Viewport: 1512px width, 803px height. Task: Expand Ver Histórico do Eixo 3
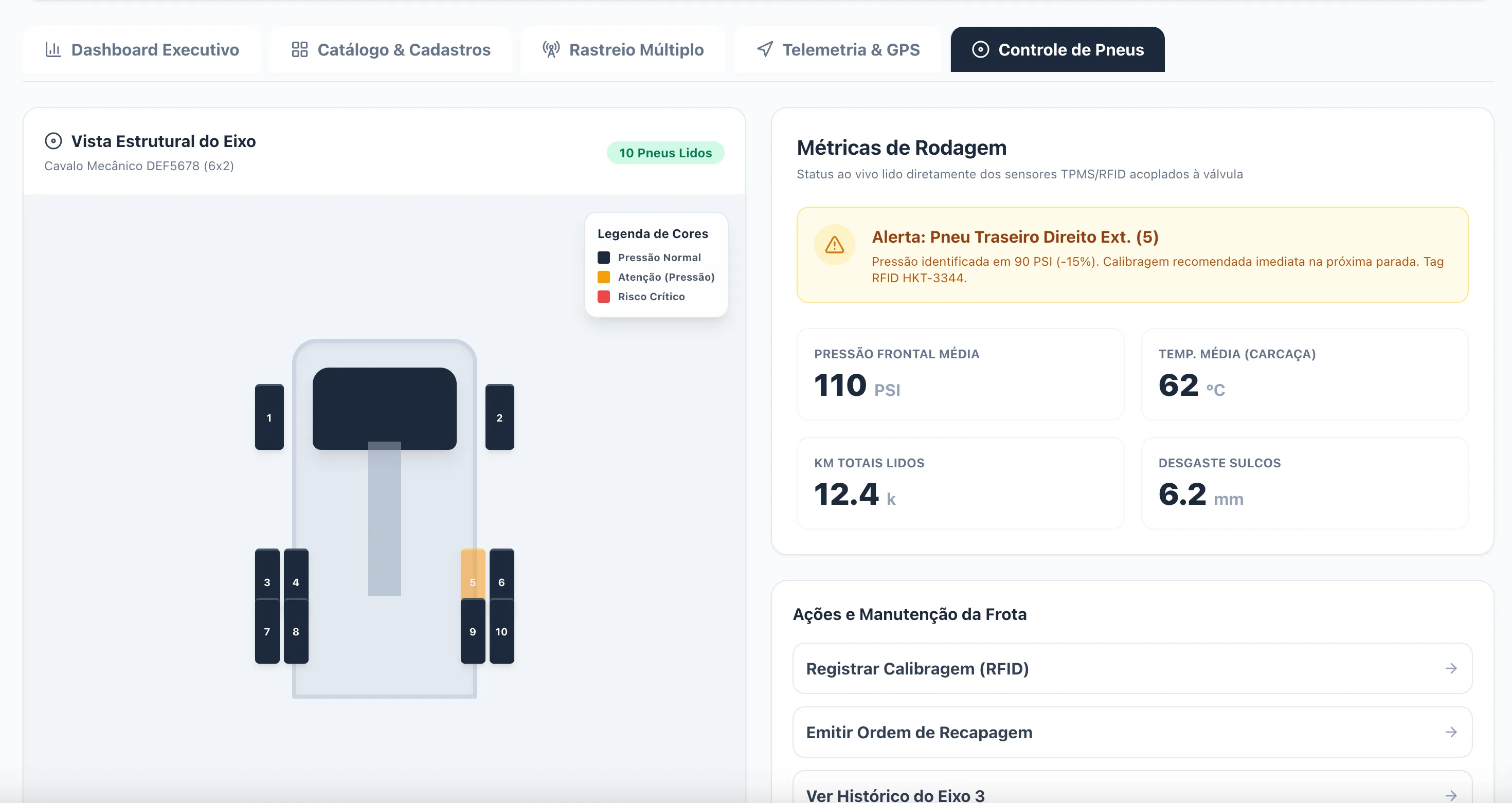(x=1133, y=794)
